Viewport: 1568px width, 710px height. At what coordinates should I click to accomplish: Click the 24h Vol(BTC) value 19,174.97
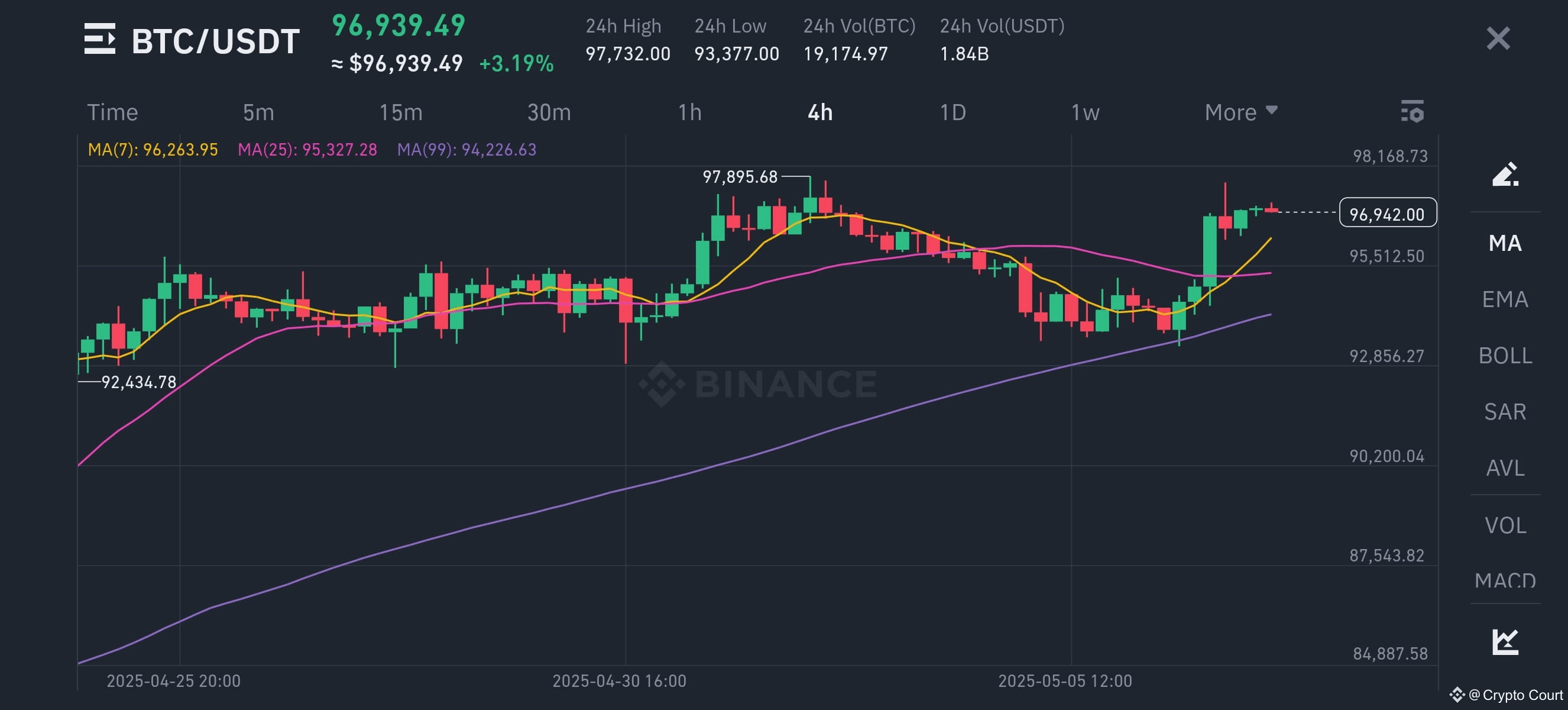pyautogui.click(x=845, y=54)
